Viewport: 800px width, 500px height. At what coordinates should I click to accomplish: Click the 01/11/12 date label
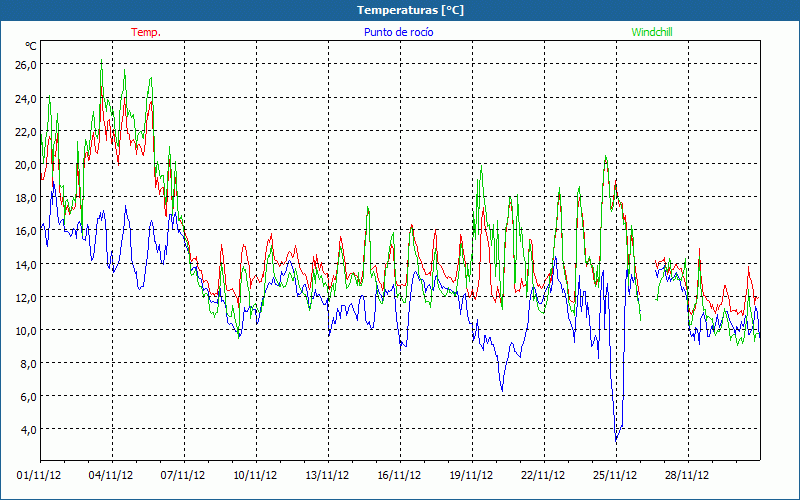(x=39, y=475)
